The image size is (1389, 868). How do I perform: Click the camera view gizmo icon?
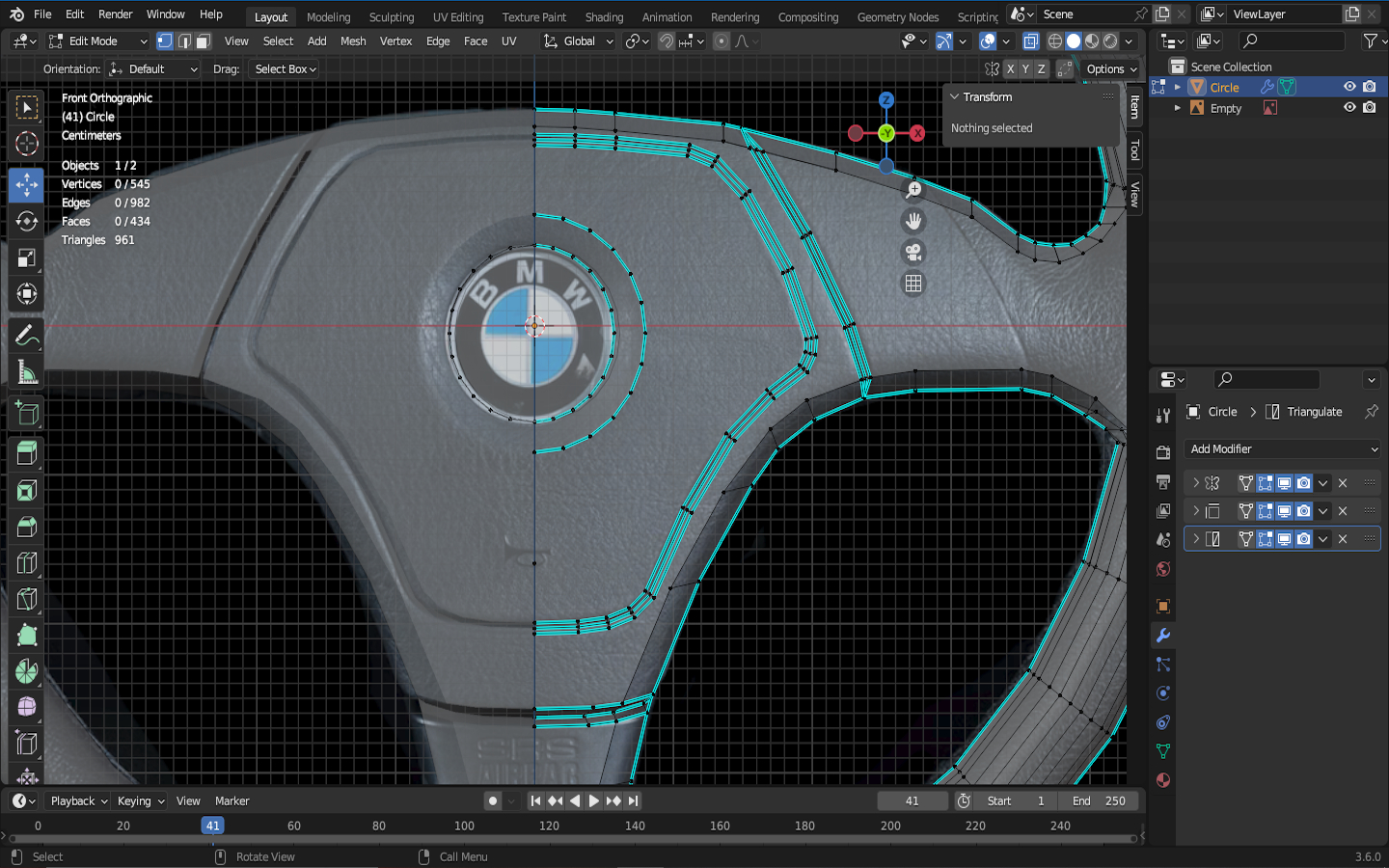pyautogui.click(x=912, y=253)
